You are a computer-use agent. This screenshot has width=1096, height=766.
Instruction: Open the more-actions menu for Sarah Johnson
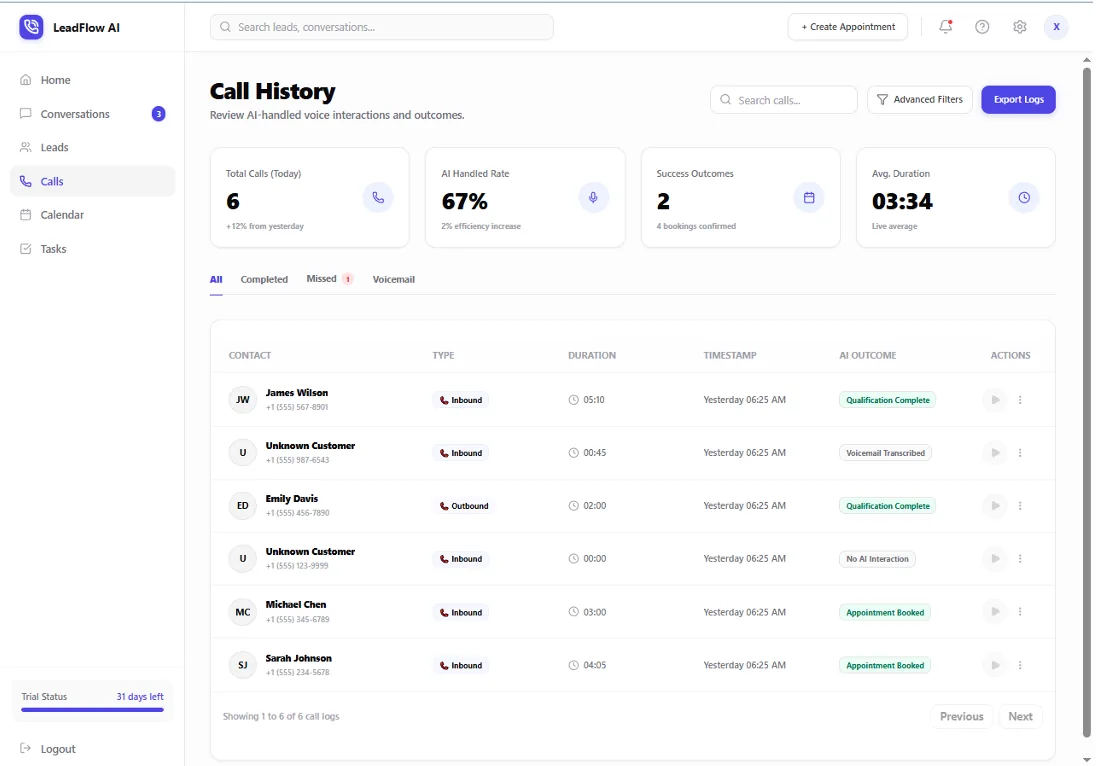tap(1020, 665)
